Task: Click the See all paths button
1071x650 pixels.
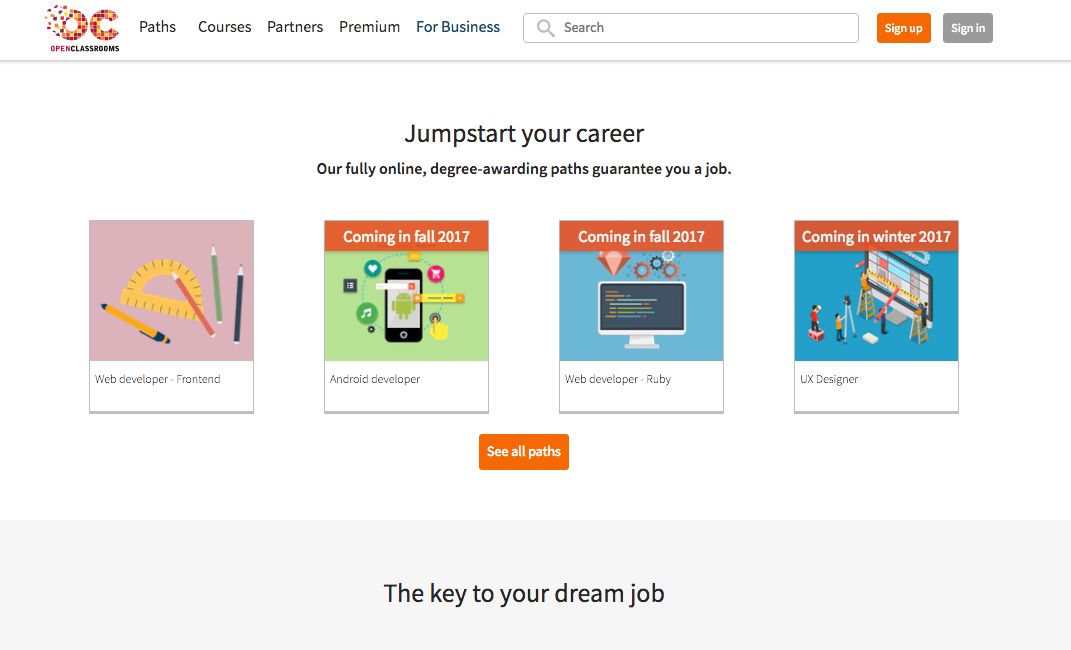Action: tap(524, 451)
